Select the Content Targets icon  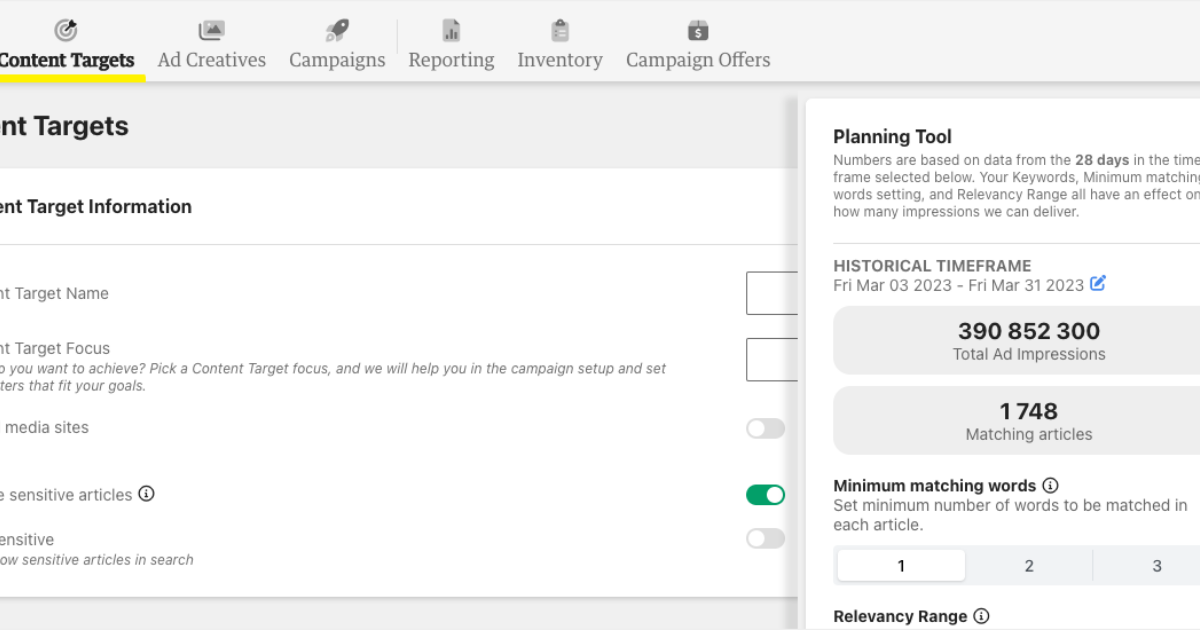point(65,28)
